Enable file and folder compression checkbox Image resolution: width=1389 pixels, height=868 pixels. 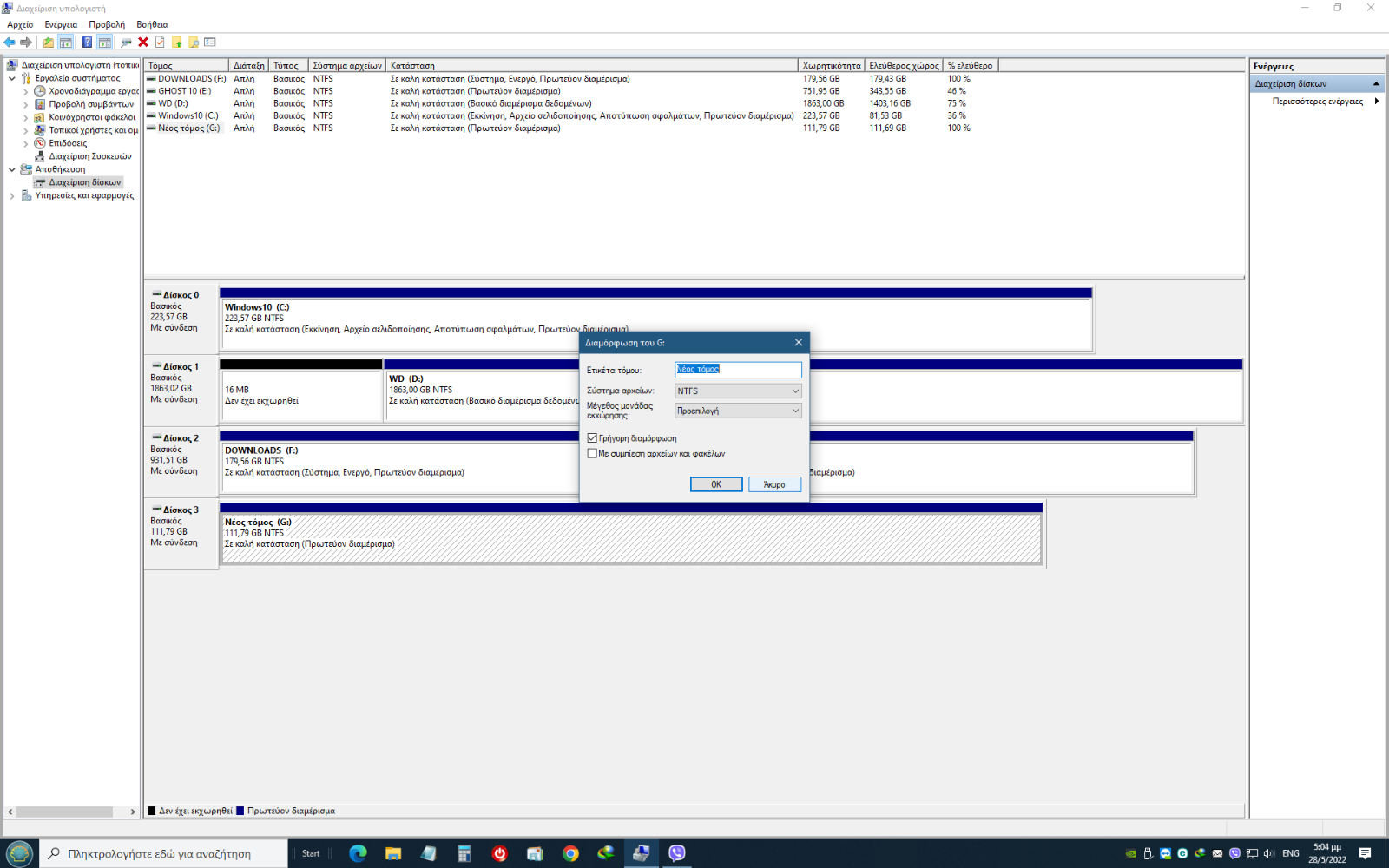tap(592, 453)
